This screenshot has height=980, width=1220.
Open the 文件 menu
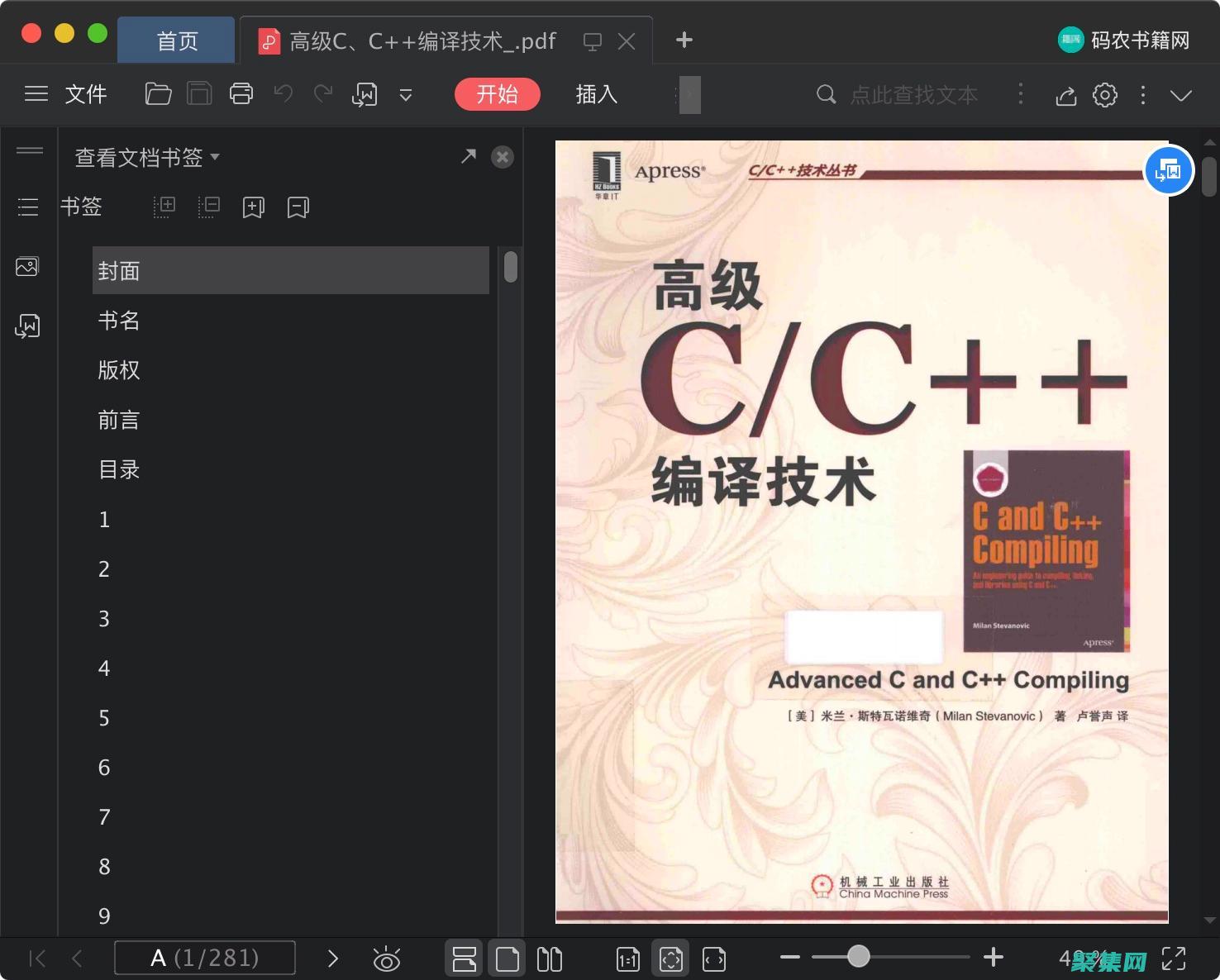[x=86, y=94]
